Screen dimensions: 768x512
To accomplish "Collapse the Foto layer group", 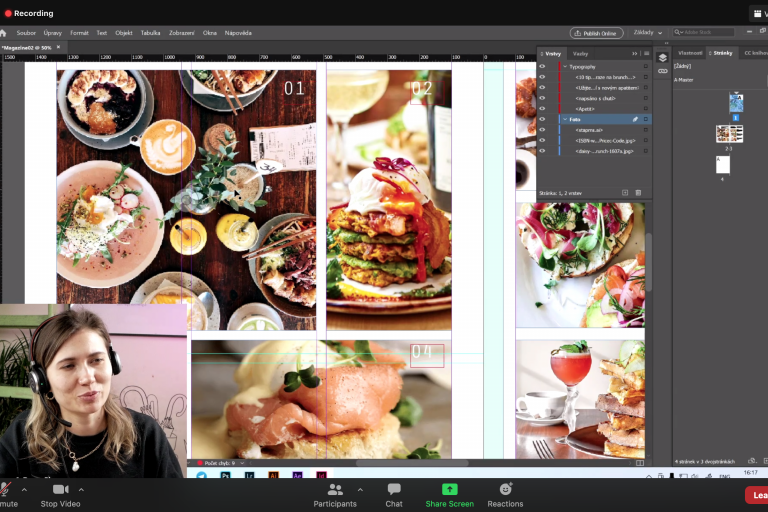I will [x=565, y=119].
